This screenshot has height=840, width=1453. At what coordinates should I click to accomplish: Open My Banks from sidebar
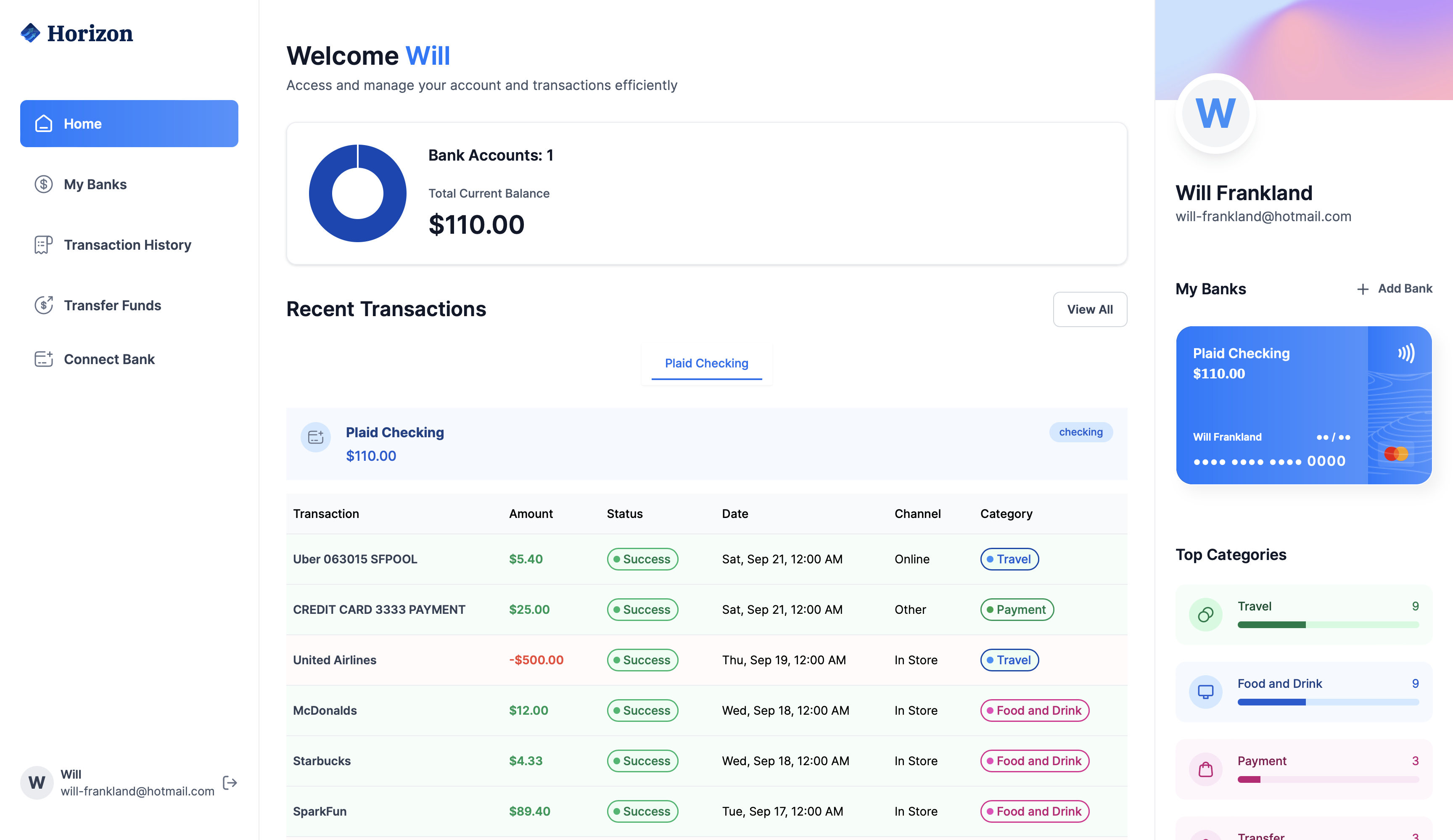(95, 185)
